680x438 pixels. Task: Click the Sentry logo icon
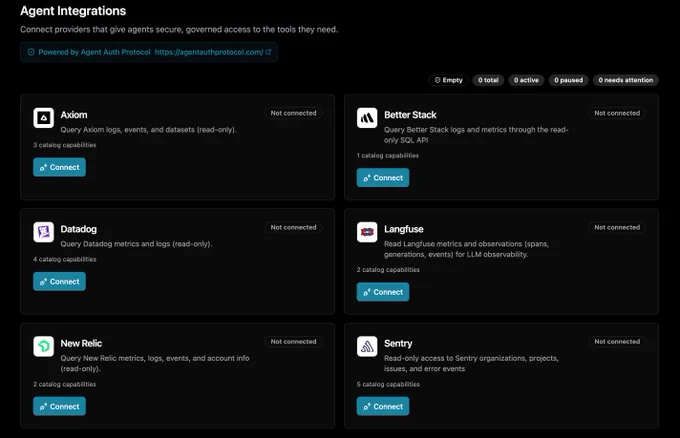coord(367,346)
